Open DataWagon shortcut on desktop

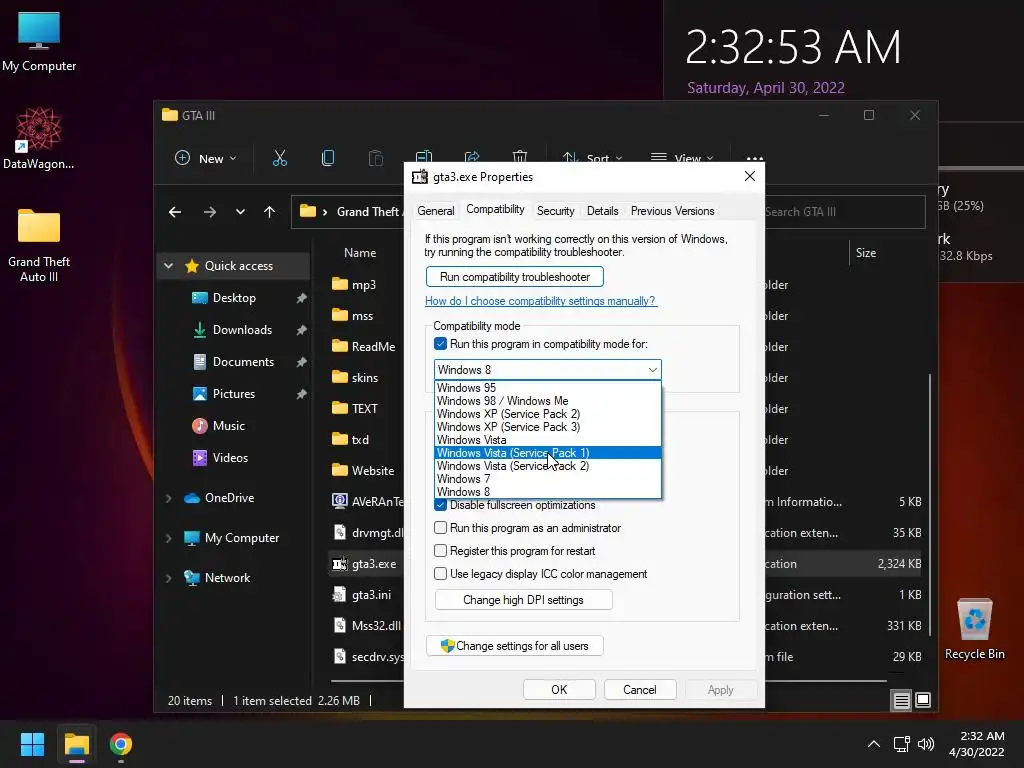(x=39, y=138)
